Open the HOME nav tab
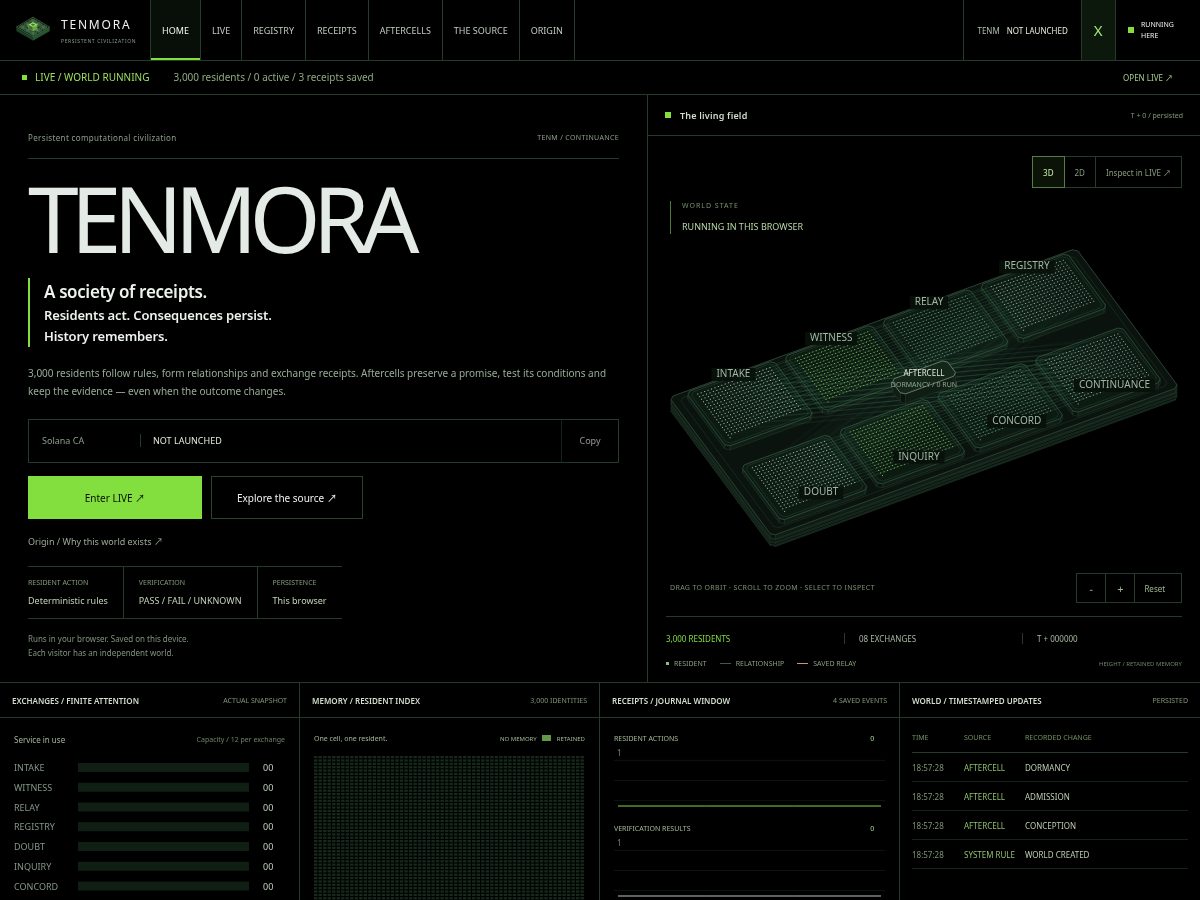 tap(175, 30)
